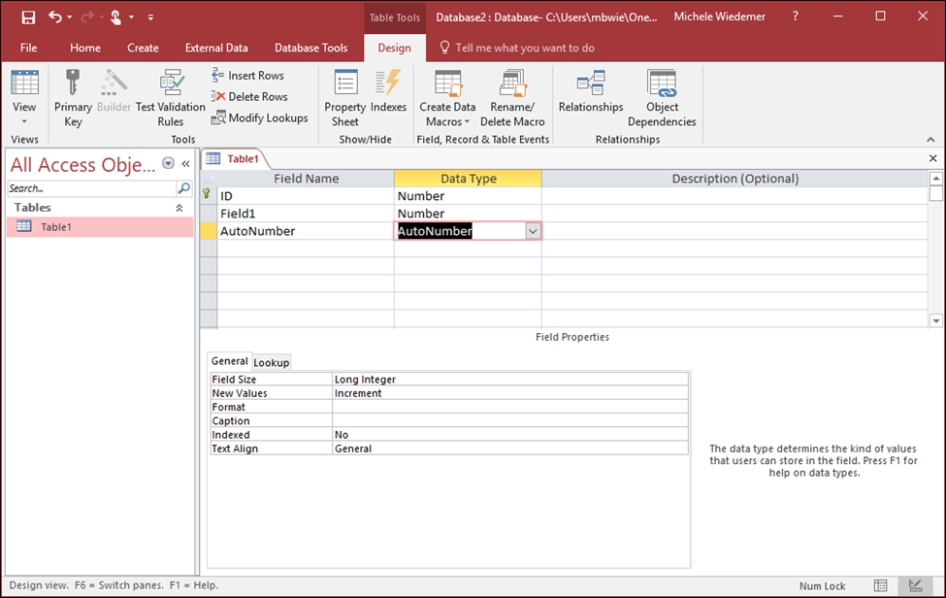
Task: Click the empty Caption property box
Action: [510, 421]
